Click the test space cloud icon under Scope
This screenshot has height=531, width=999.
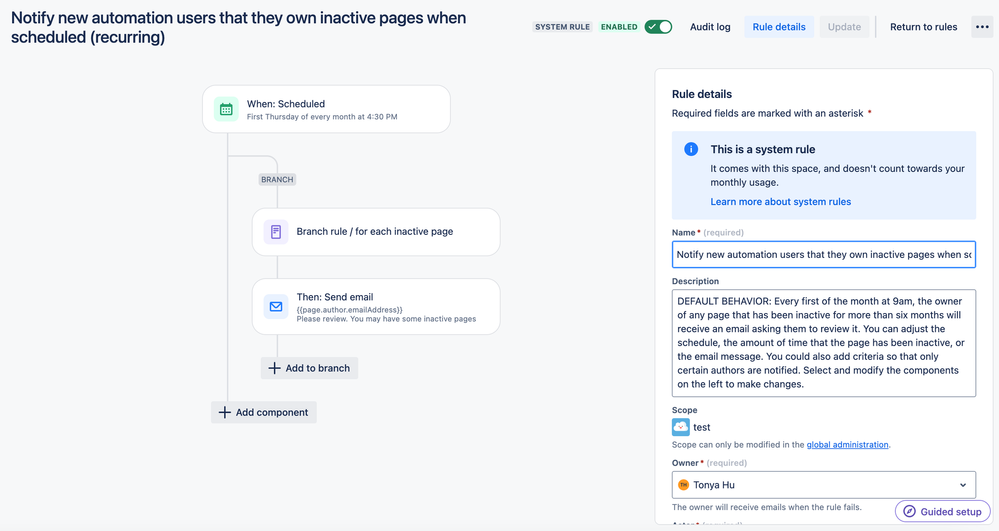(680, 426)
